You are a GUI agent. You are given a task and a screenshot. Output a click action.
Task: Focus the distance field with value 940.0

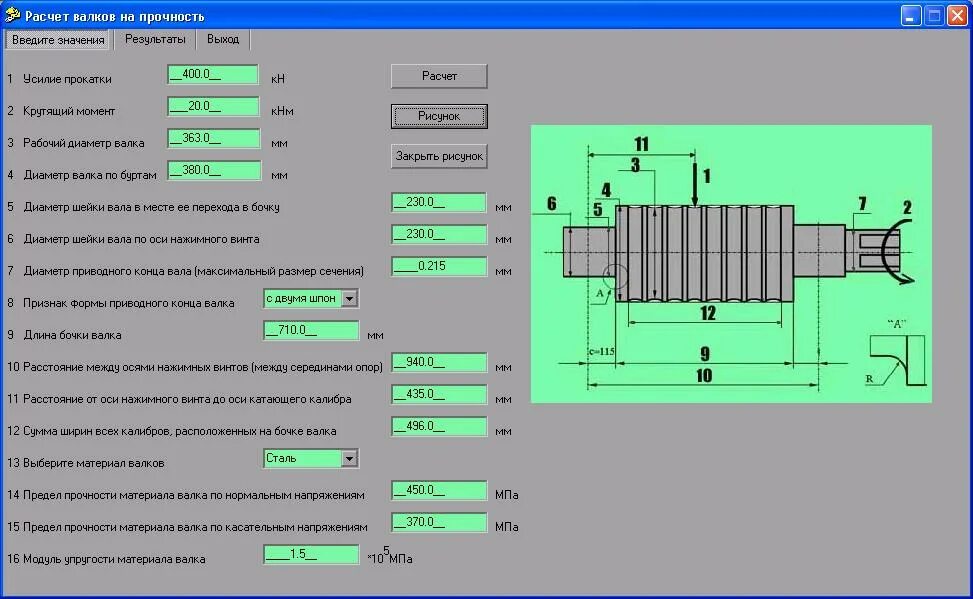click(x=439, y=363)
